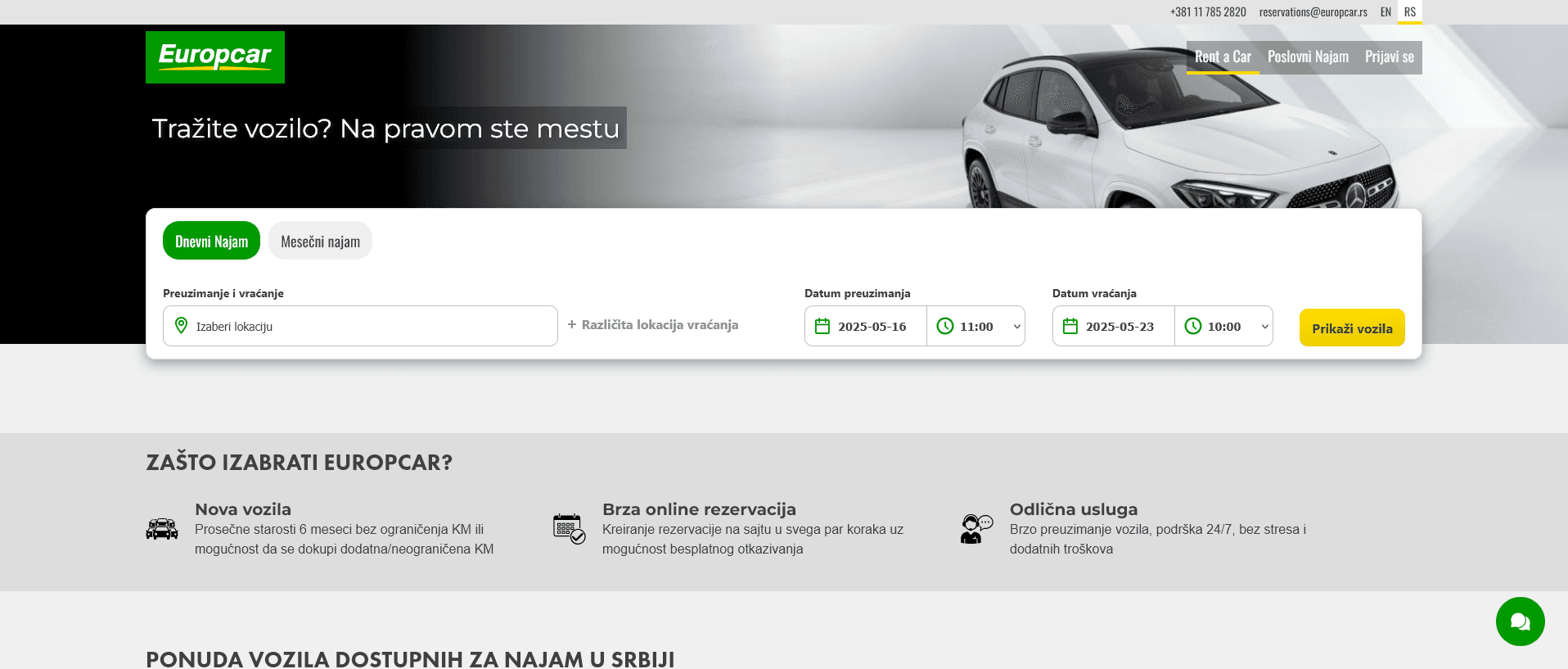
Task: Select the RS language option
Action: click(x=1410, y=12)
